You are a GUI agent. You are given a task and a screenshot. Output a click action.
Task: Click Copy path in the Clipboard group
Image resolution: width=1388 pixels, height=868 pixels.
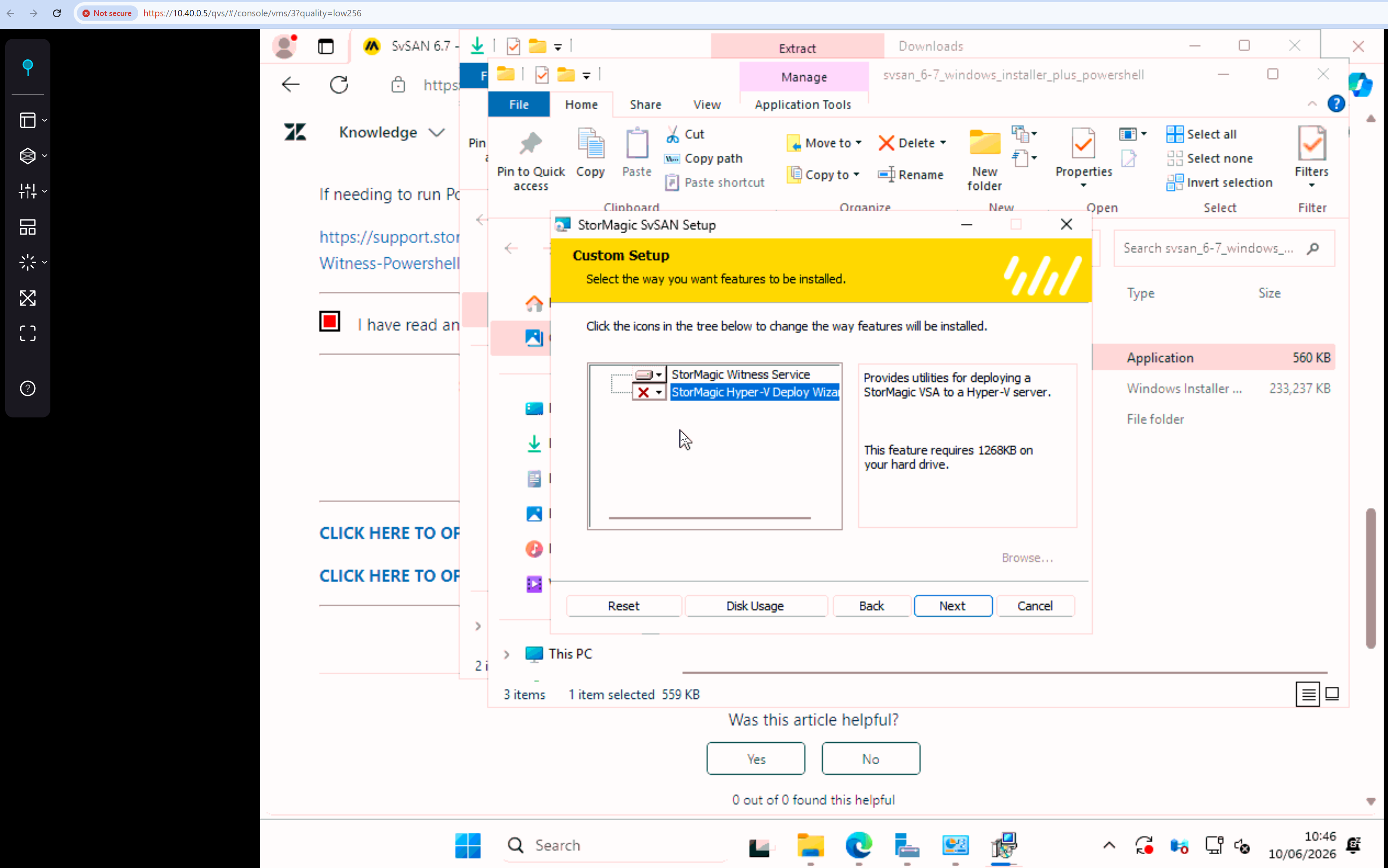pyautogui.click(x=703, y=158)
